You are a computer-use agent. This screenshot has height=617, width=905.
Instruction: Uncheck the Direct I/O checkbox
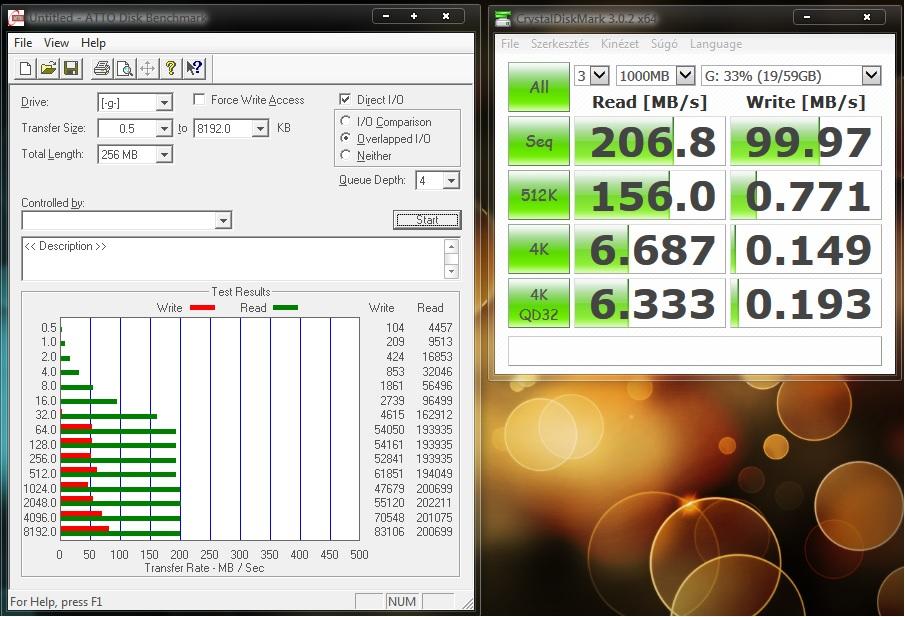tap(345, 99)
